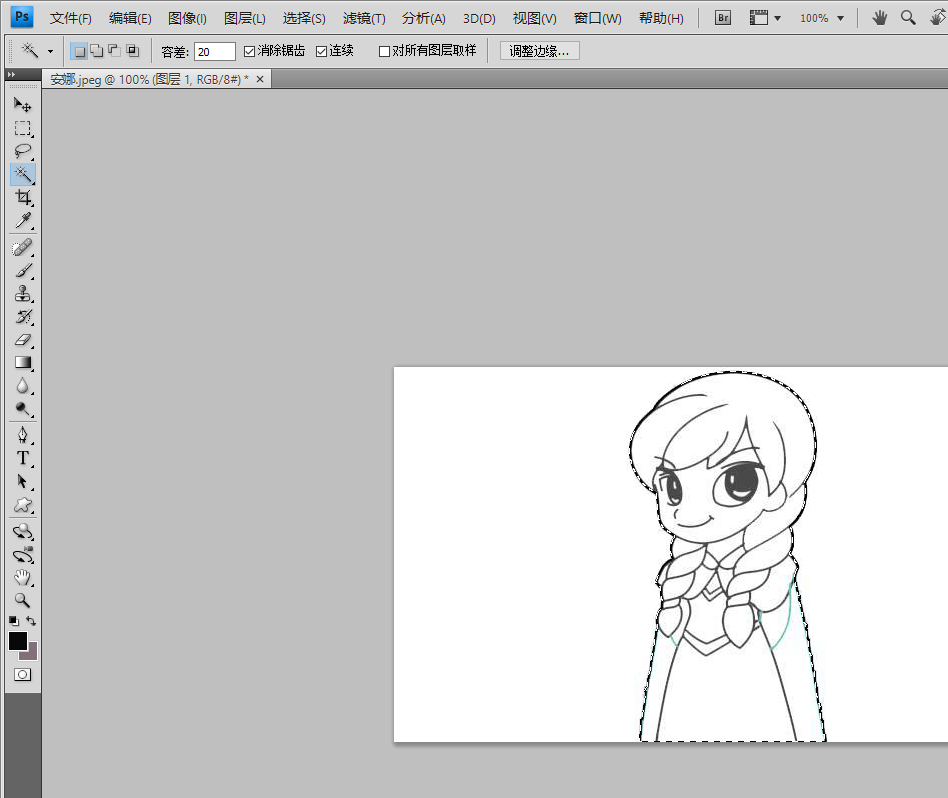The width and height of the screenshot is (948, 798).
Task: Click the 调整边缘... button
Action: pyautogui.click(x=539, y=51)
